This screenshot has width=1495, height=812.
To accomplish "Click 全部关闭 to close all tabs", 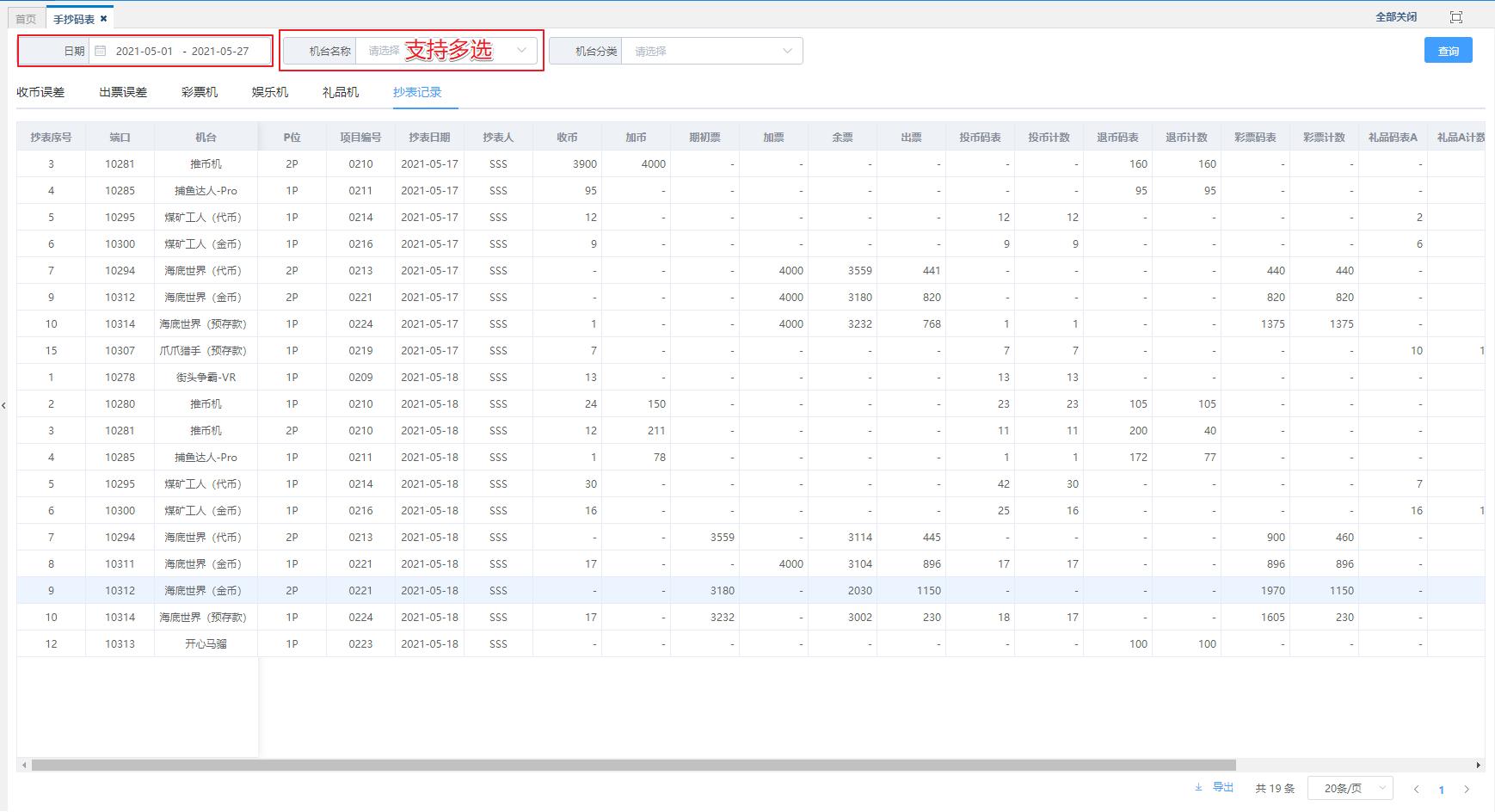I will 1396,16.
